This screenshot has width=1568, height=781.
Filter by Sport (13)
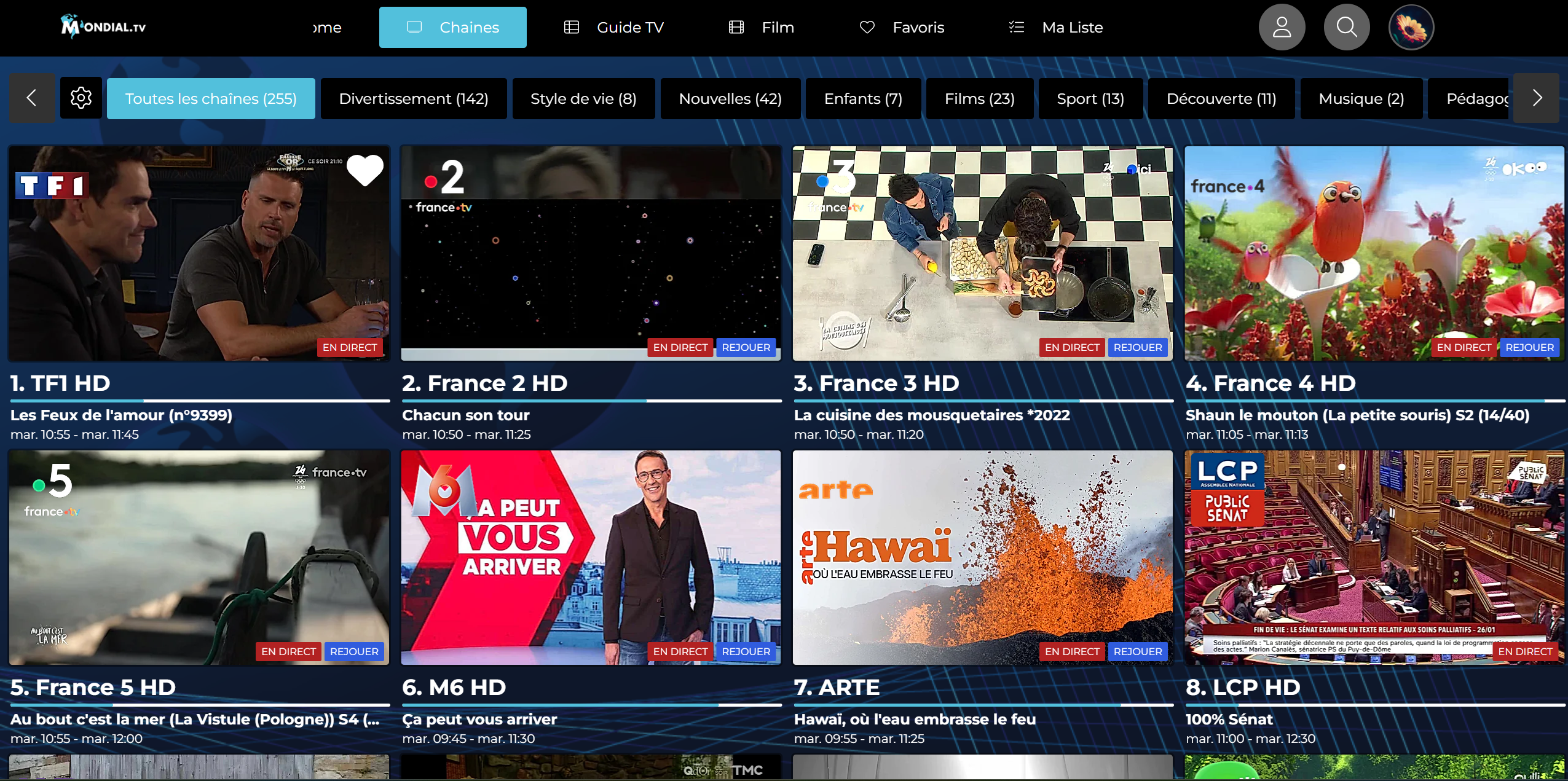tap(1090, 98)
